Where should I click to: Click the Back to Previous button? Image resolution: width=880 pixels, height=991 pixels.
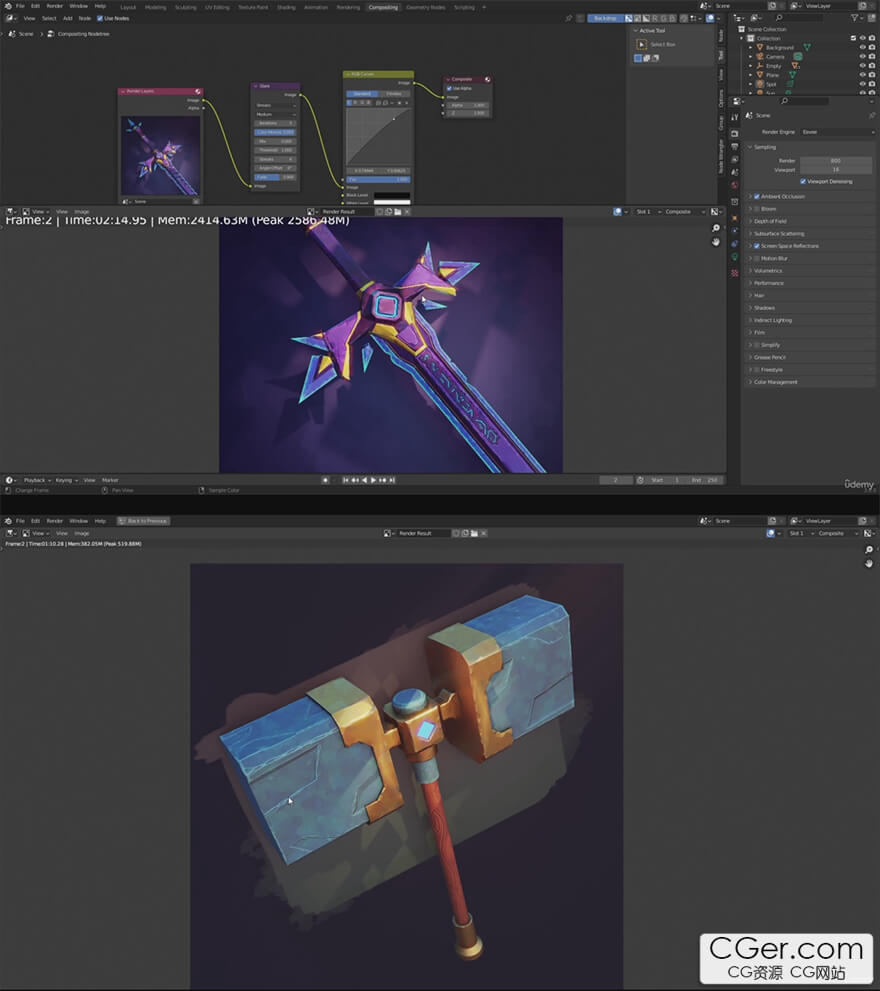(142, 521)
